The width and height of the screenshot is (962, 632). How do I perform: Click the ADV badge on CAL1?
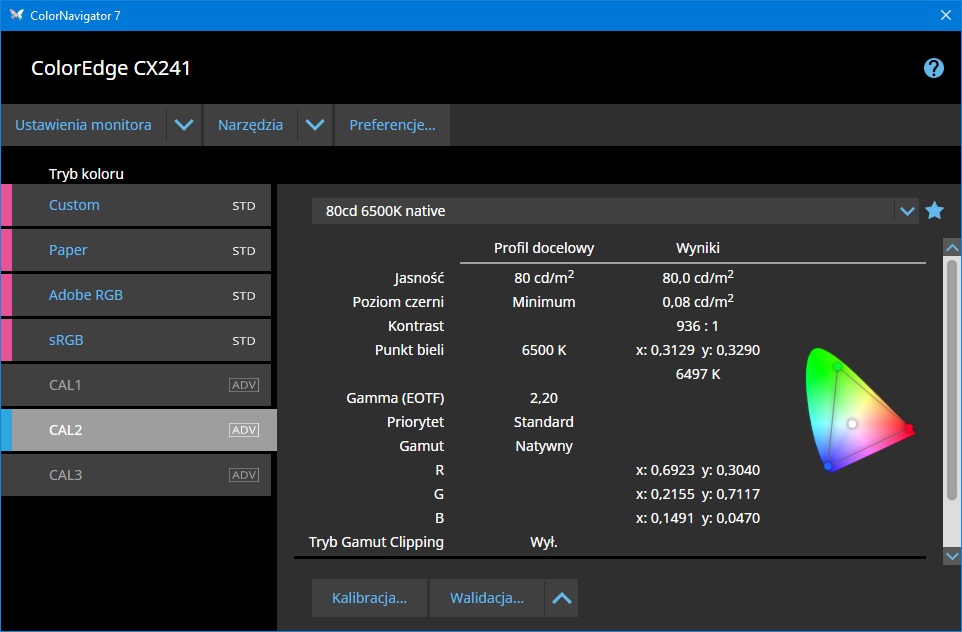tap(244, 385)
